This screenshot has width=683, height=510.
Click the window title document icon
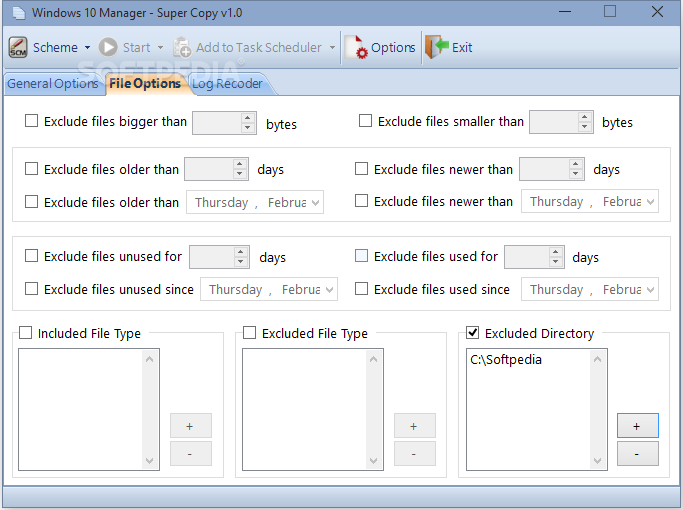(19, 13)
